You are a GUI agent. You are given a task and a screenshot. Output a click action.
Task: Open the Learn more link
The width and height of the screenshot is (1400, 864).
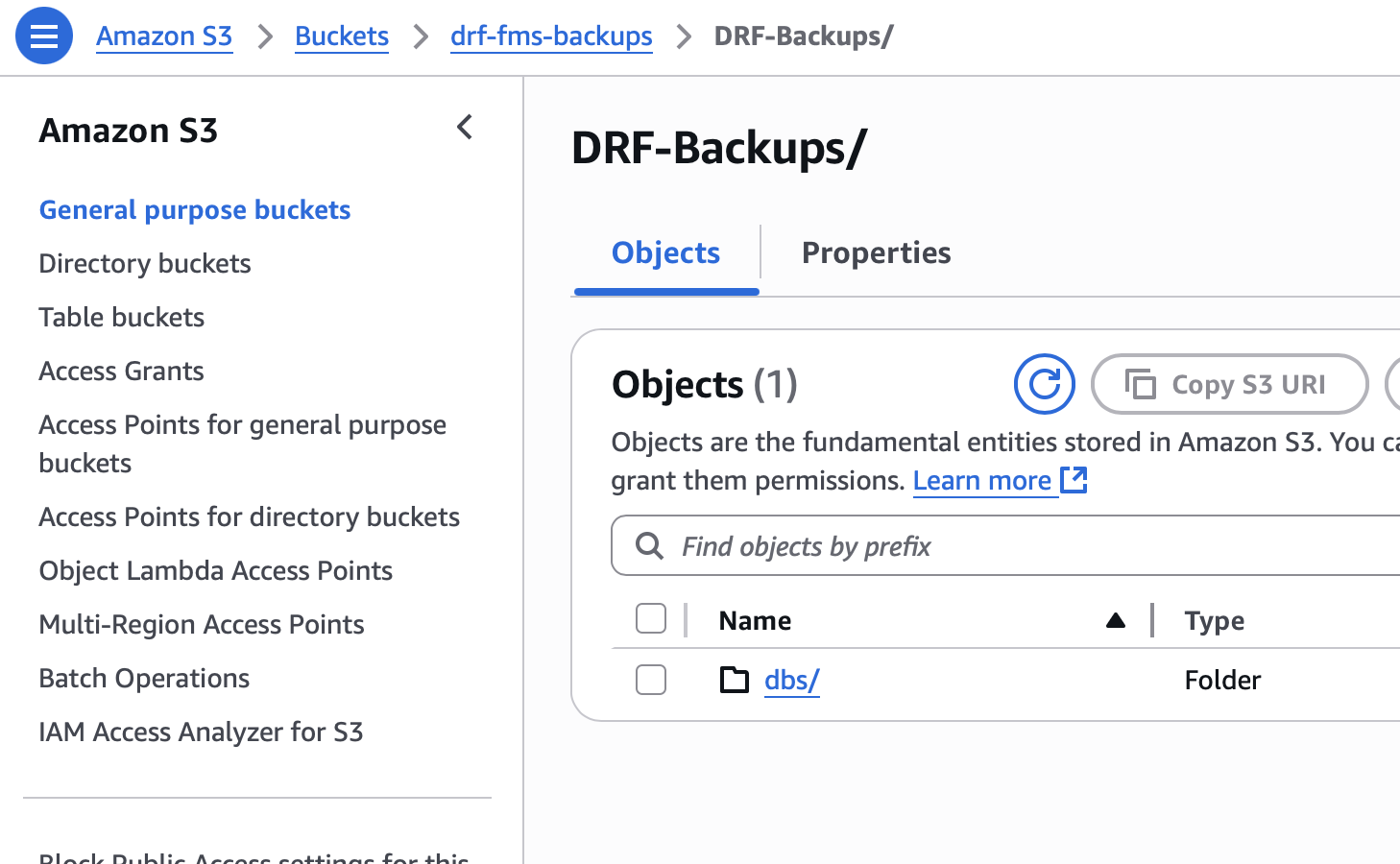click(982, 480)
